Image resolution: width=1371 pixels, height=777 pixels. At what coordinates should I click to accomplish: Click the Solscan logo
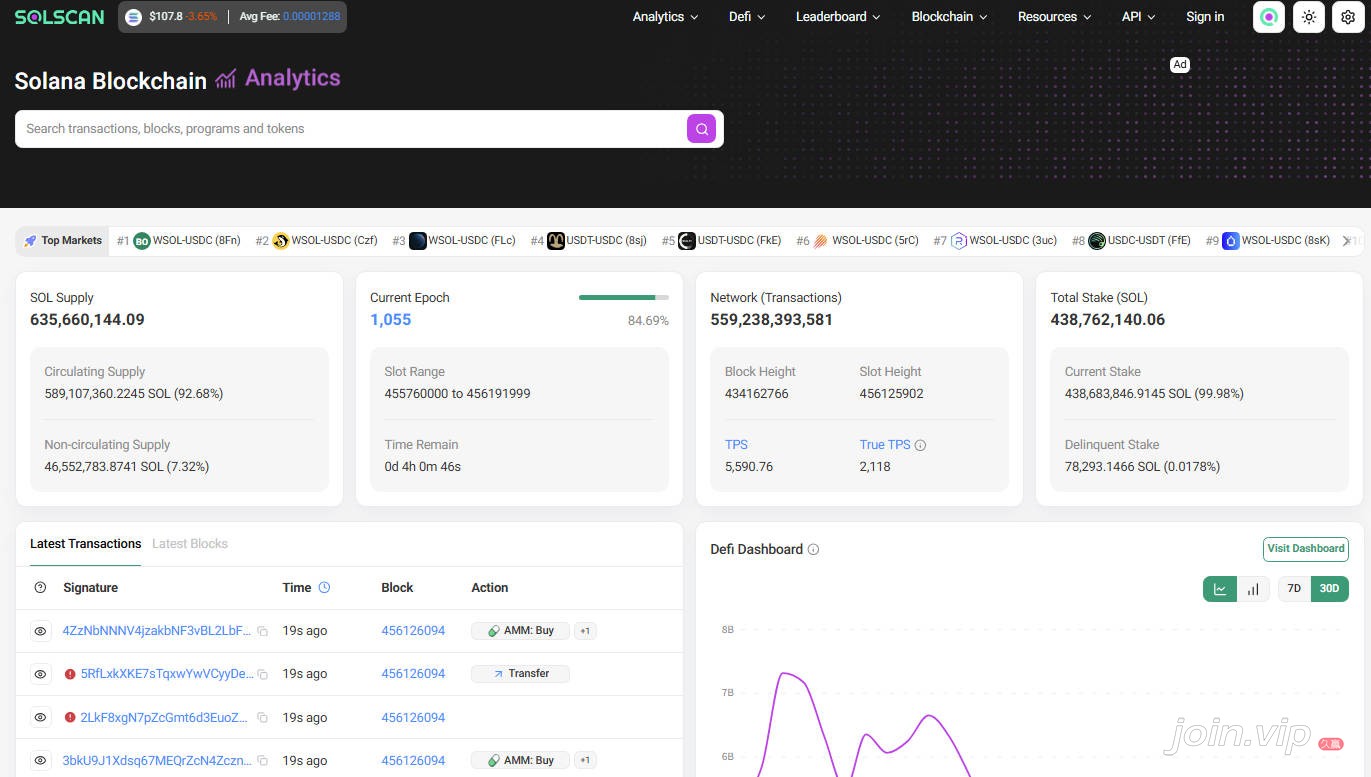pyautogui.click(x=59, y=17)
